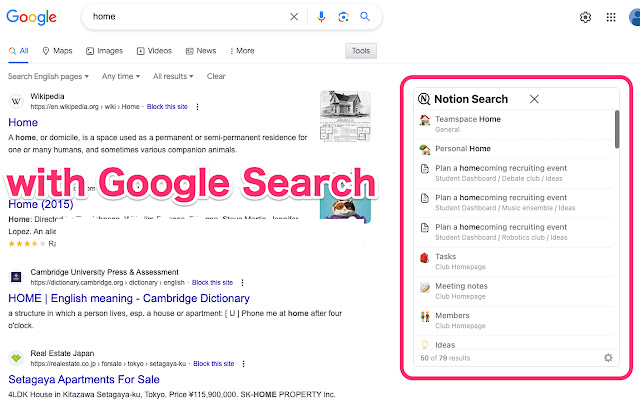This screenshot has width=640, height=400.
Task: Open Members page in Club Homepage
Action: pyautogui.click(x=515, y=320)
